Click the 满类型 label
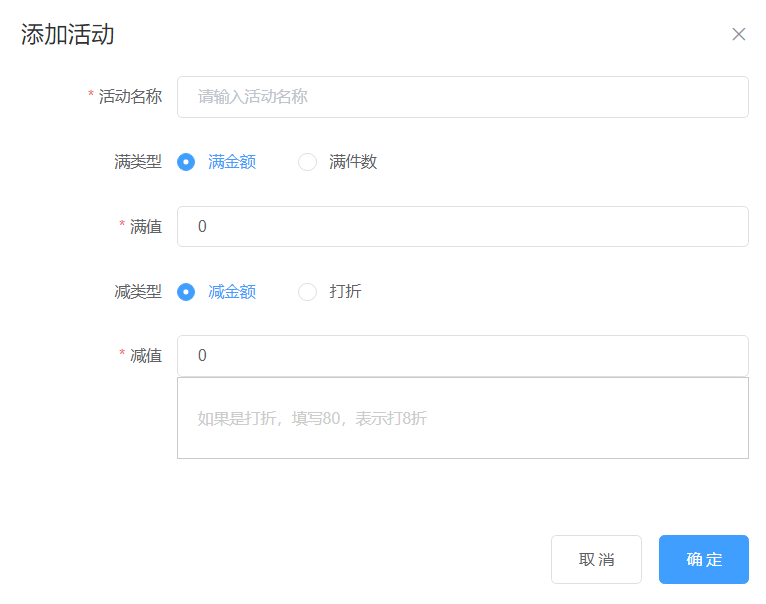 [138, 162]
